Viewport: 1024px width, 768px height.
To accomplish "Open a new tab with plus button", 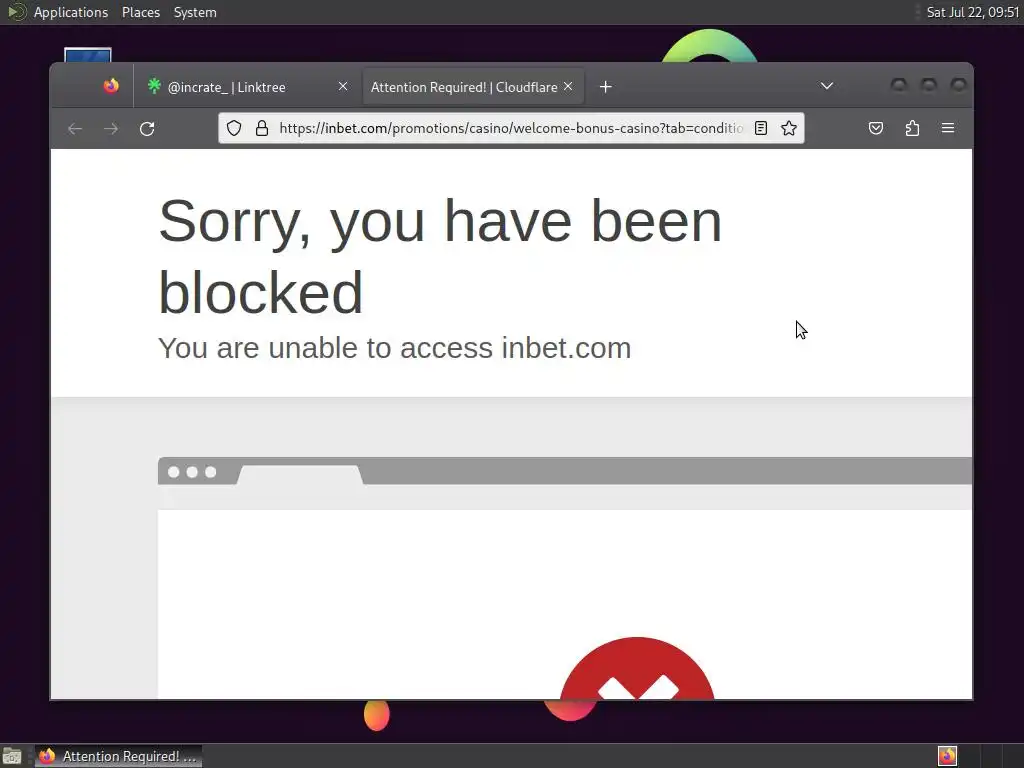I will pyautogui.click(x=605, y=87).
